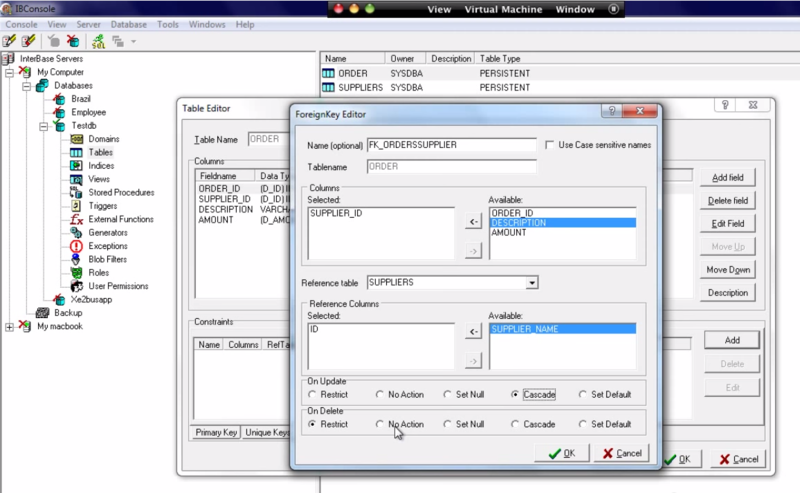Move column to Selected with left arrow

pyautogui.click(x=473, y=221)
